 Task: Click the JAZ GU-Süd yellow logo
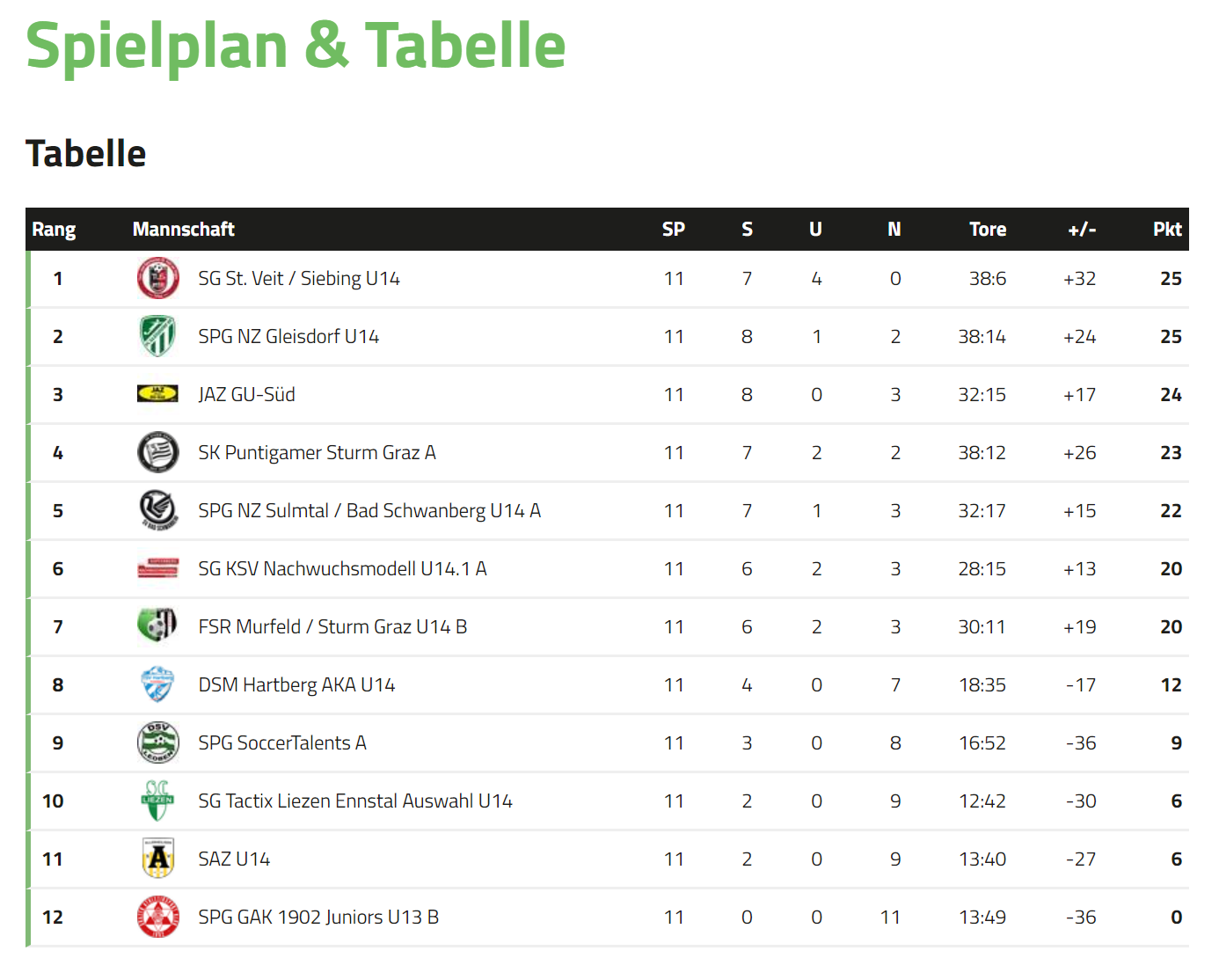pyautogui.click(x=158, y=393)
